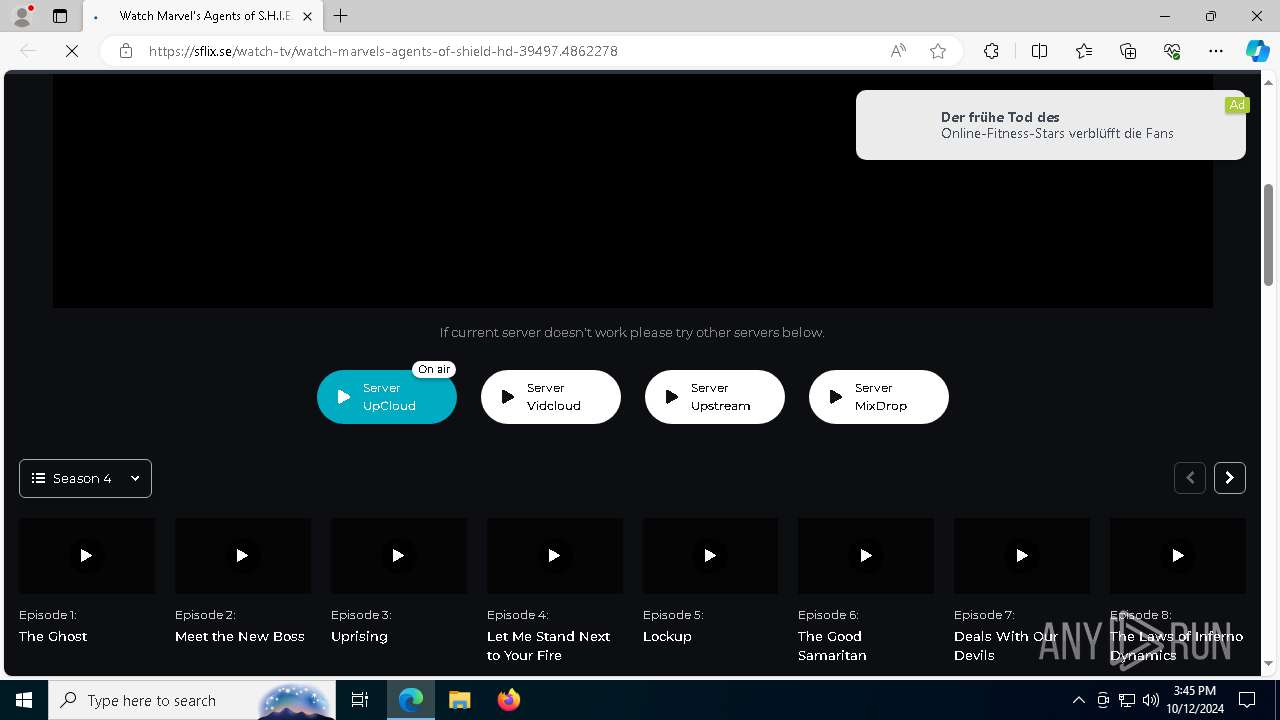
Task: Switch to Server Vidcloud
Action: pyautogui.click(x=551, y=397)
